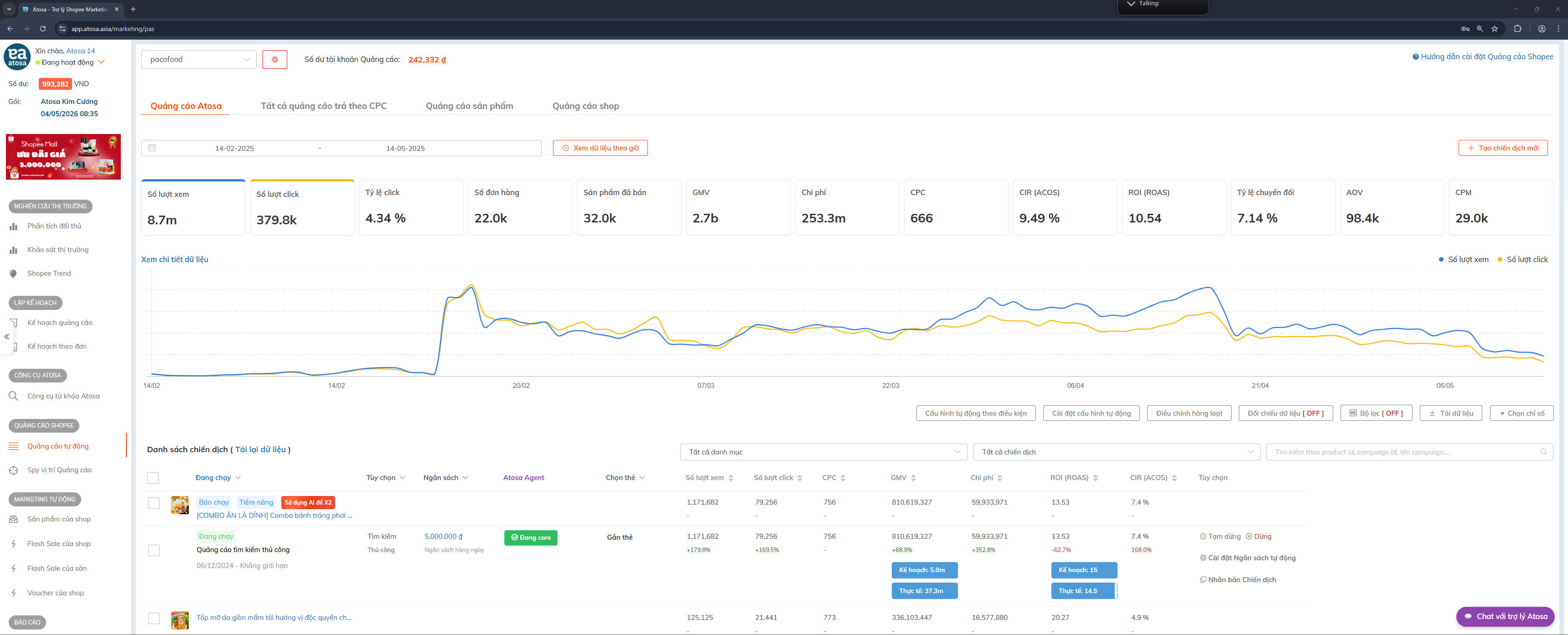Click Cấu hình tự động theo điều kiện
This screenshot has height=635, width=1568.
(976, 413)
